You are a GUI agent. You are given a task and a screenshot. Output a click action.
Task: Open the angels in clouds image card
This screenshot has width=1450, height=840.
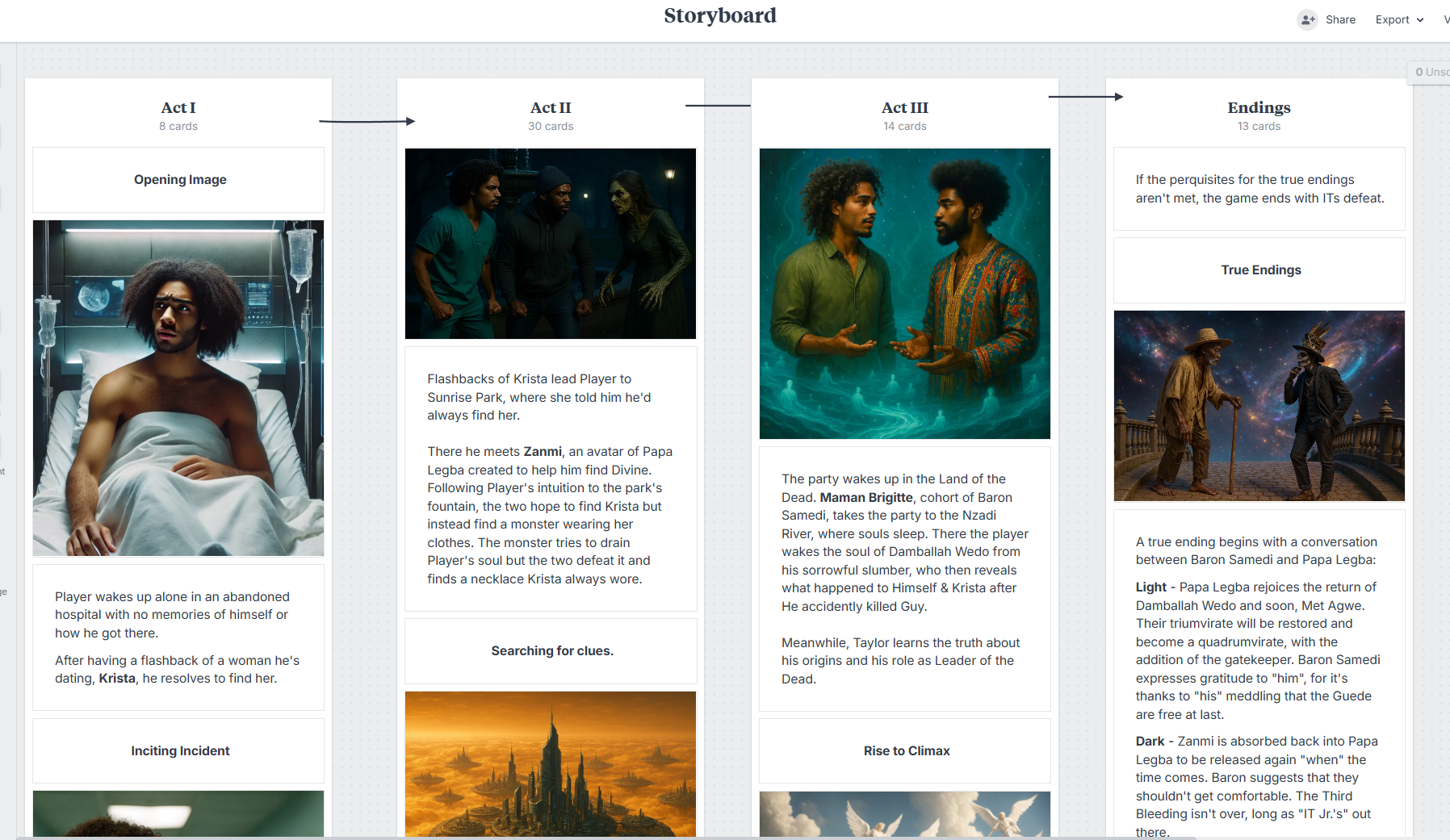[x=905, y=814]
